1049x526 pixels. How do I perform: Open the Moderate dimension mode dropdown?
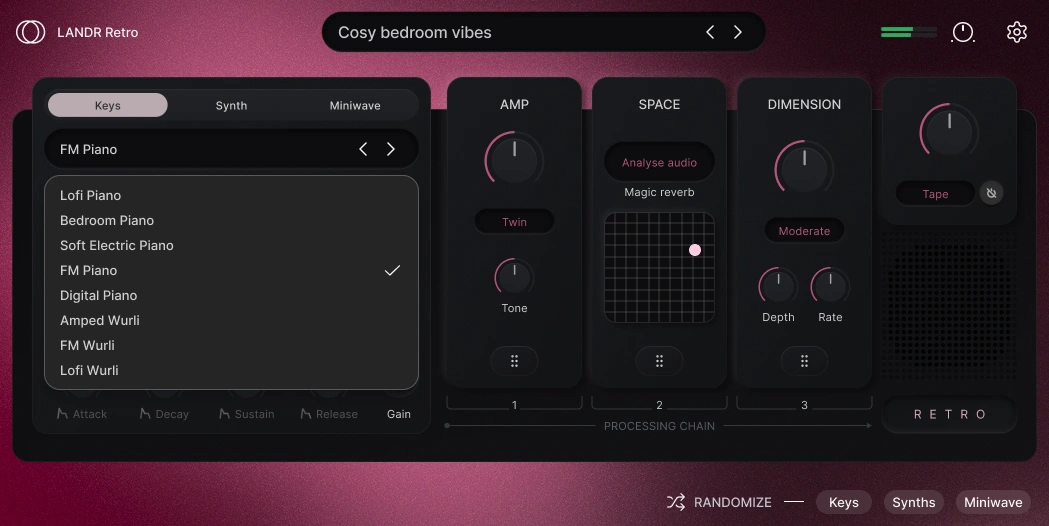tap(804, 231)
